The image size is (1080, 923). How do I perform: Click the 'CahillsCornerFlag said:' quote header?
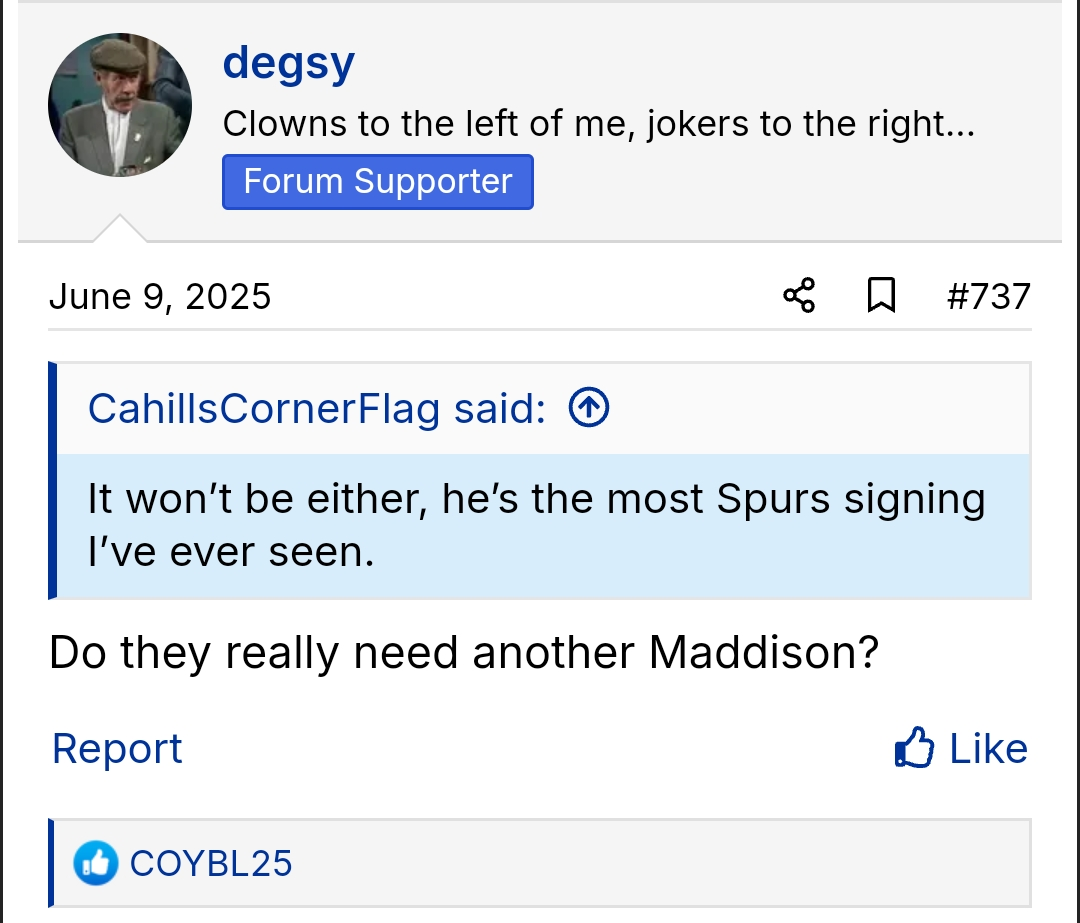point(317,408)
